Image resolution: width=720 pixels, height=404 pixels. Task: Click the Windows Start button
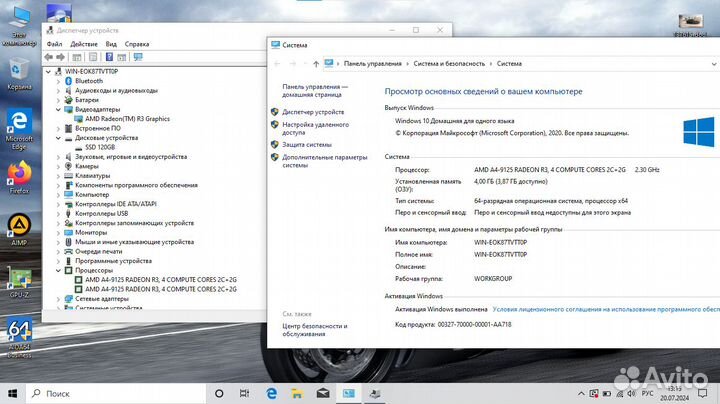tap(13, 393)
